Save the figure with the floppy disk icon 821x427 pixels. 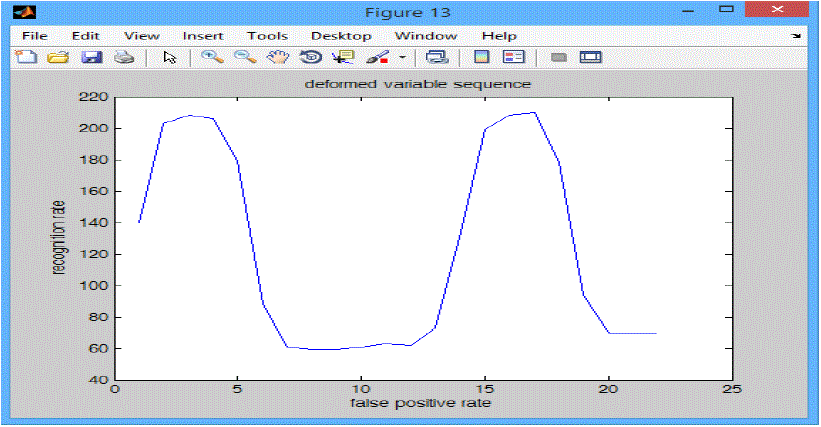click(90, 57)
